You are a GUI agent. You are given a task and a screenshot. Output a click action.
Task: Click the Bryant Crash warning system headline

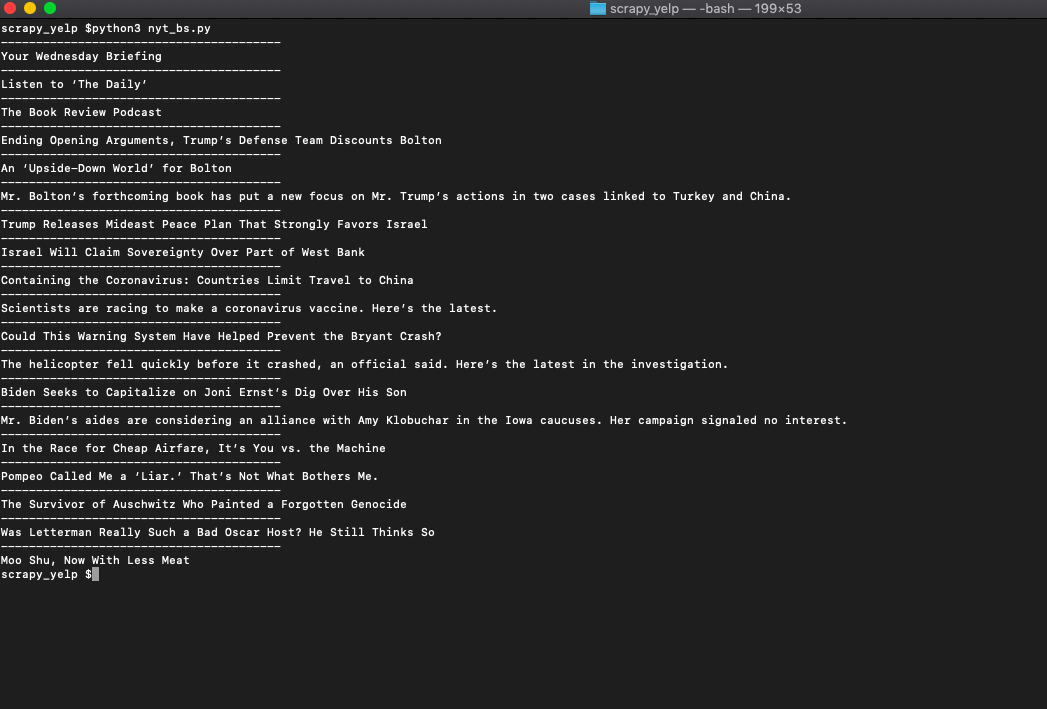click(222, 336)
